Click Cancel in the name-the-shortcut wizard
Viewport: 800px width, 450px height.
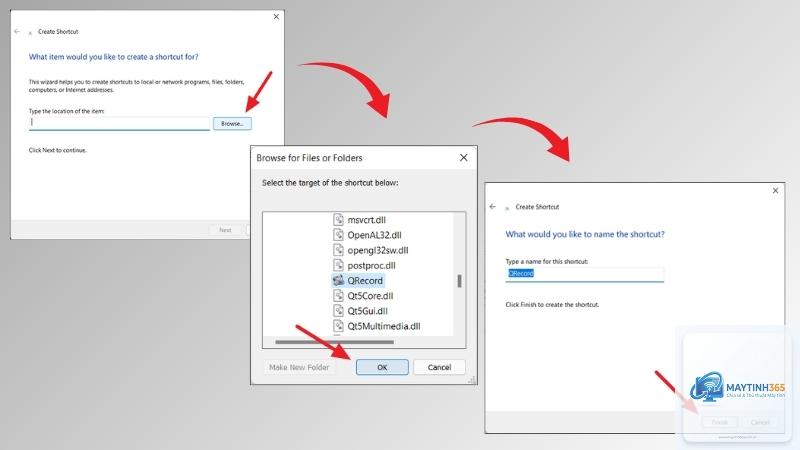[760, 422]
